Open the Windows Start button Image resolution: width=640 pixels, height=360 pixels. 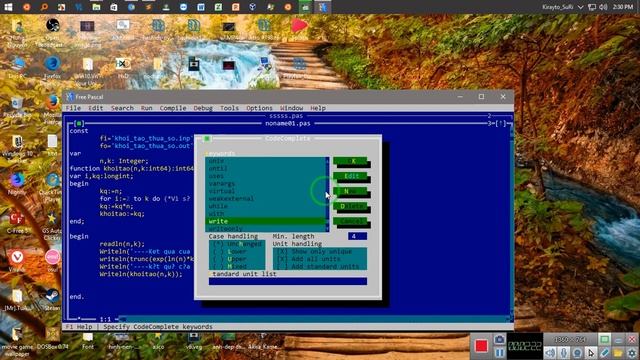tap(8, 7)
